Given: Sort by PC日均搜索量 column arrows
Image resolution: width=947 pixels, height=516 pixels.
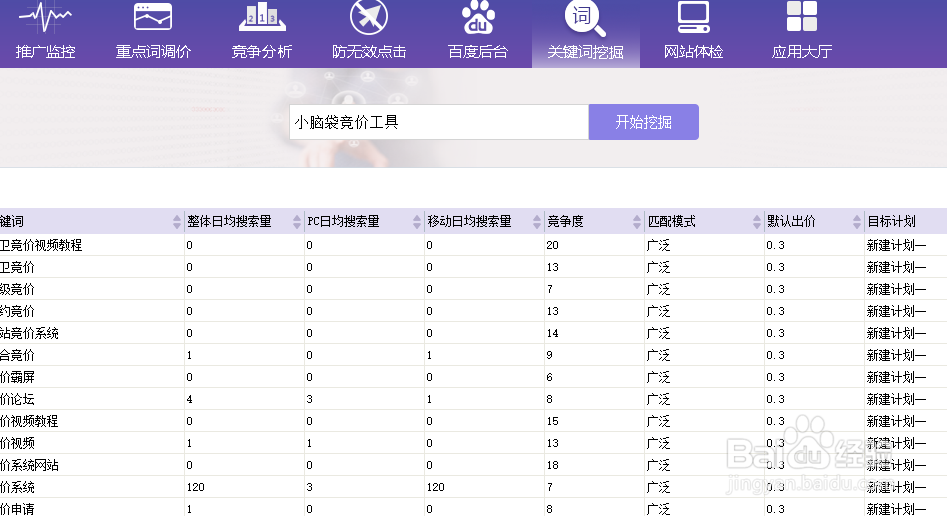Looking at the screenshot, I should [417, 222].
